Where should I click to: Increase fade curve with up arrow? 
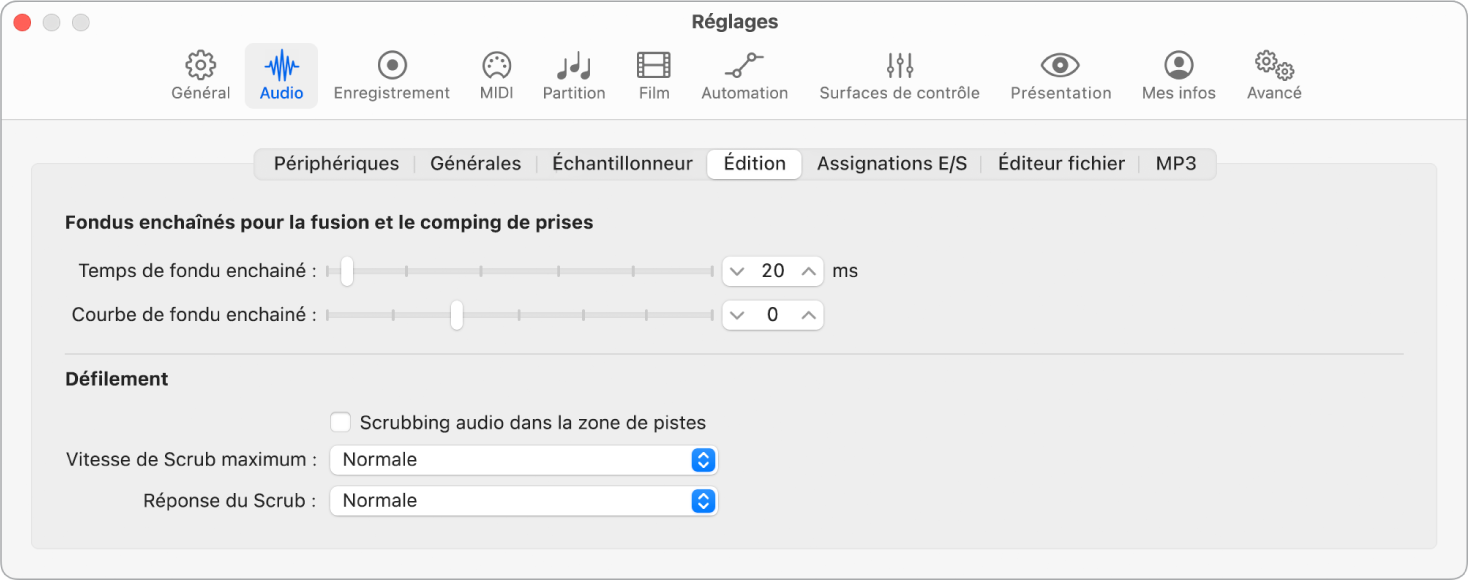[809, 315]
